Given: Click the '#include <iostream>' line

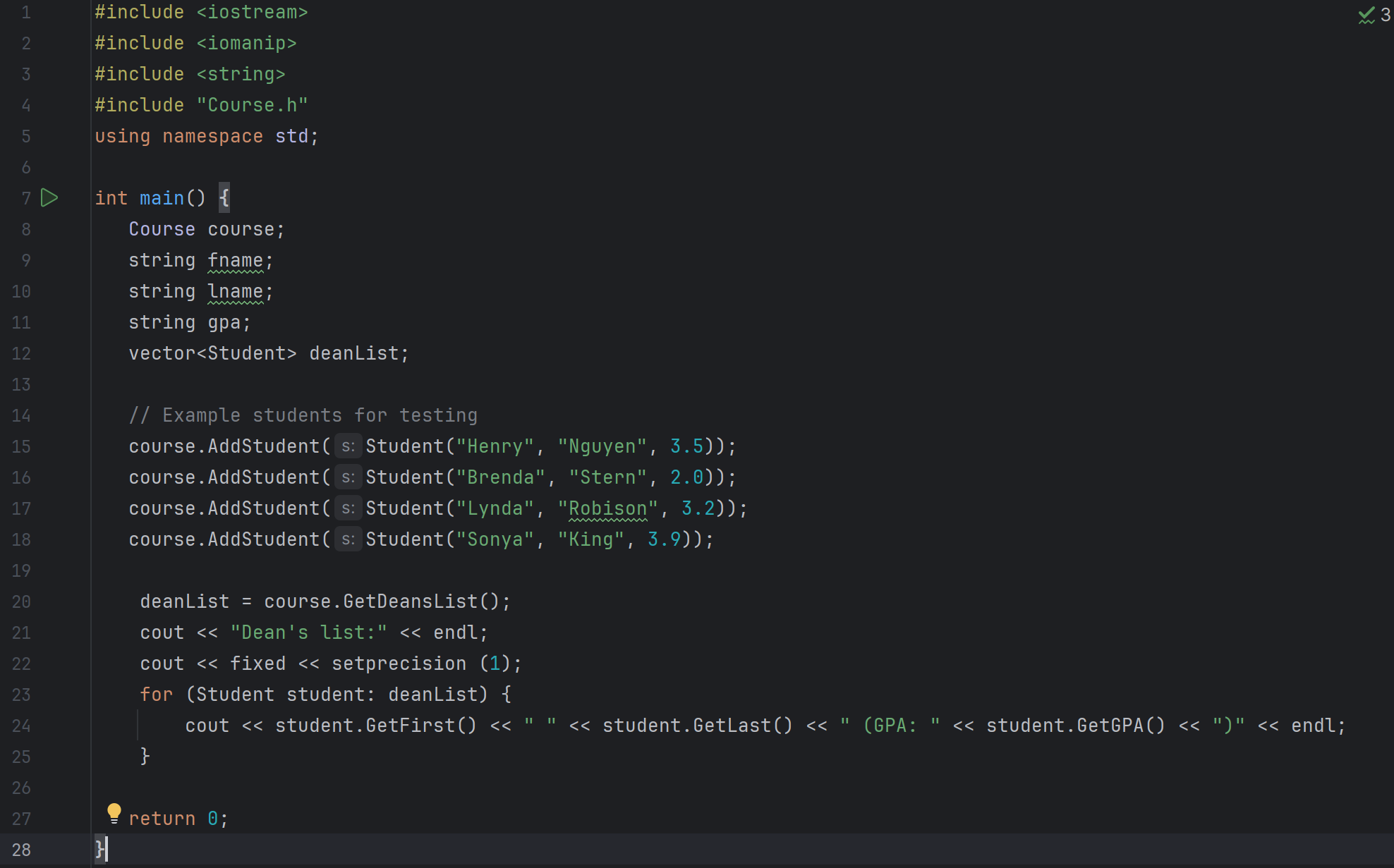Looking at the screenshot, I should tap(202, 12).
